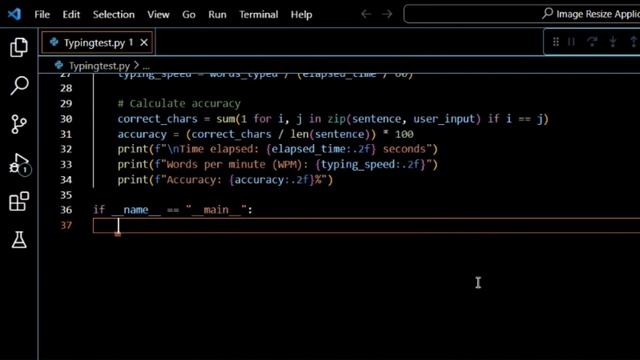This screenshot has width=640, height=360.
Task: Open the Testing flask view
Action: (x=19, y=240)
